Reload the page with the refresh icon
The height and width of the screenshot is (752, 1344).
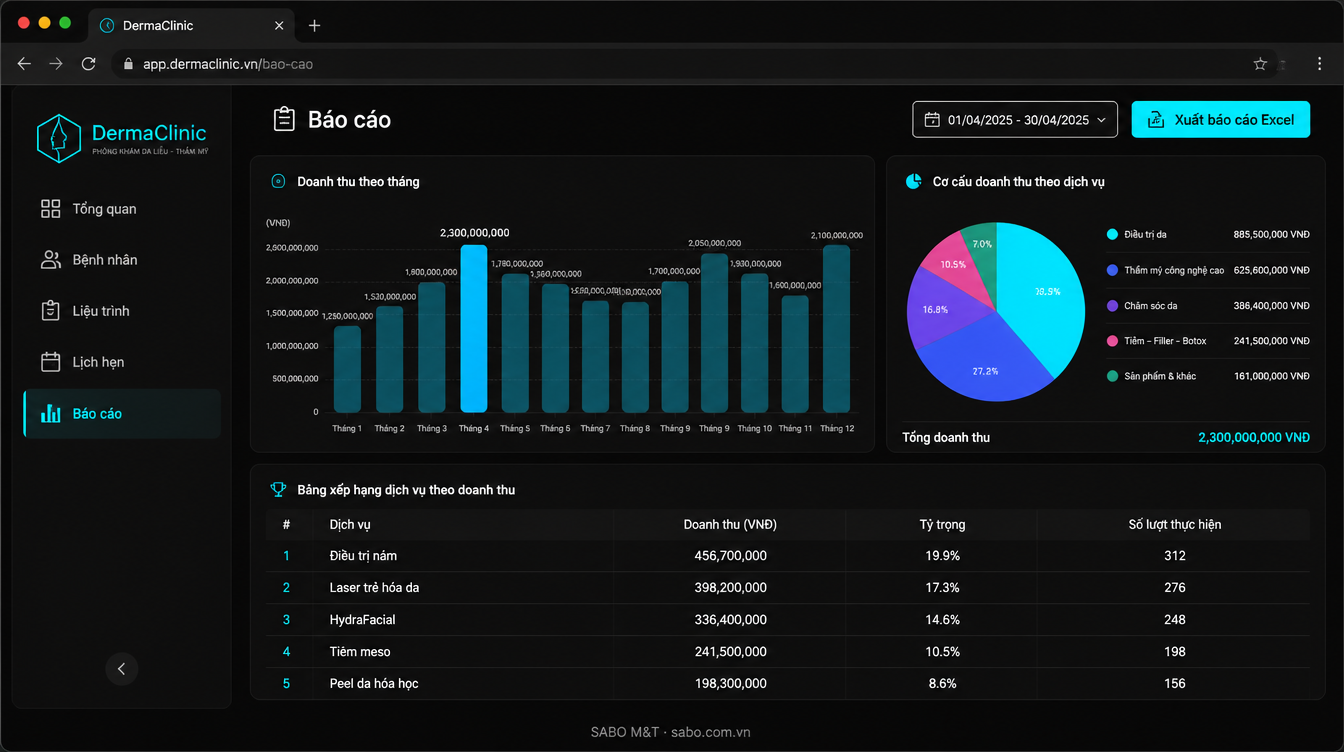click(88, 64)
